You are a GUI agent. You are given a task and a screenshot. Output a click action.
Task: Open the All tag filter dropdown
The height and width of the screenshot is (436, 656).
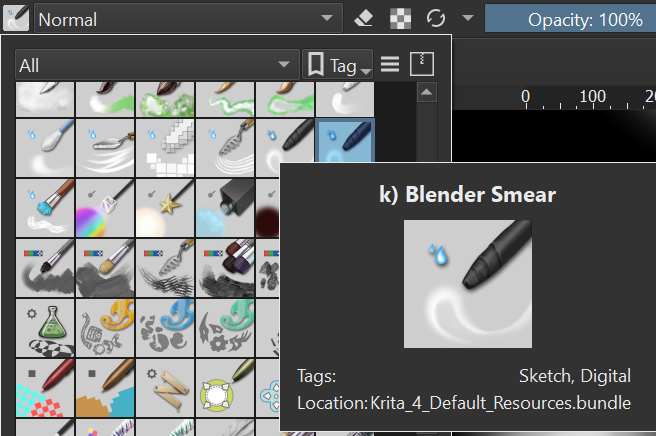[x=155, y=65]
